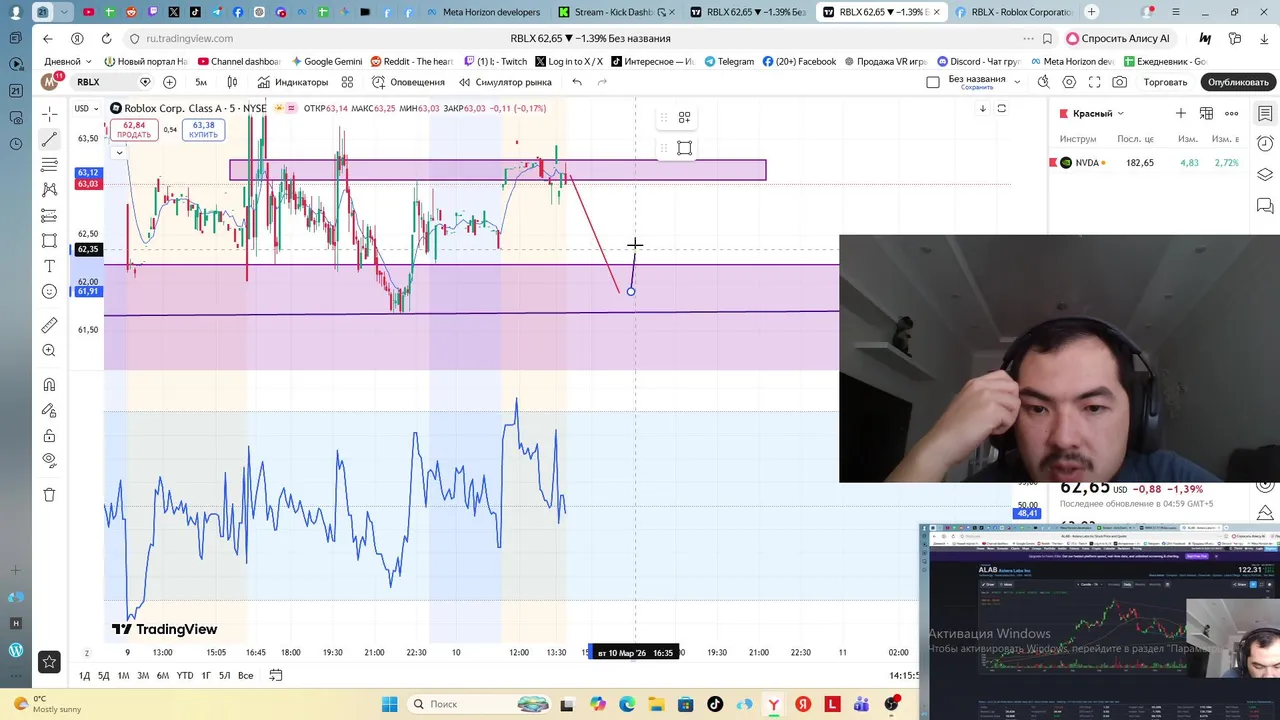Click the compare or add symbol plus icon

click(x=169, y=82)
